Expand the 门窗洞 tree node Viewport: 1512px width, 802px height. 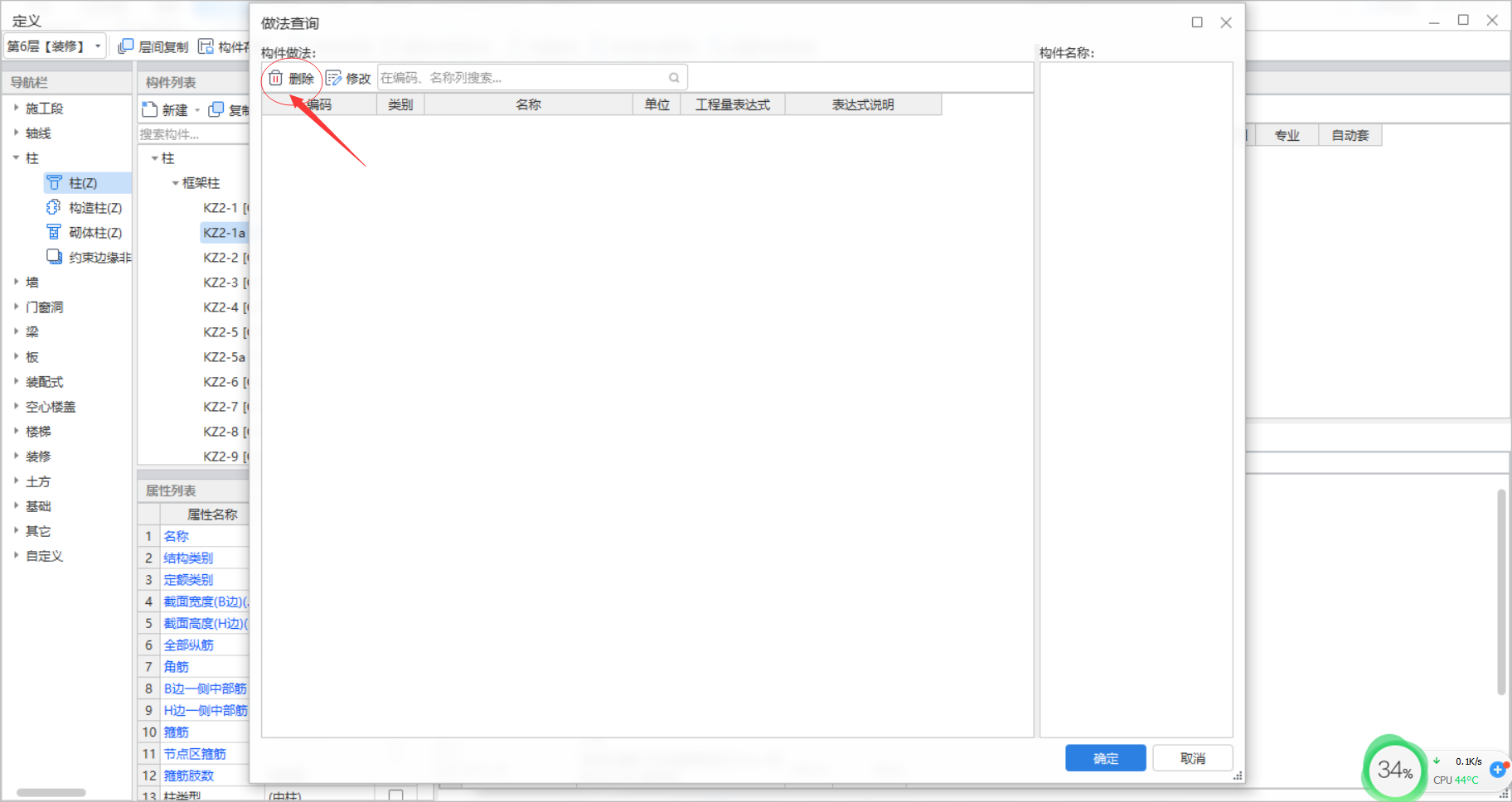(16, 307)
